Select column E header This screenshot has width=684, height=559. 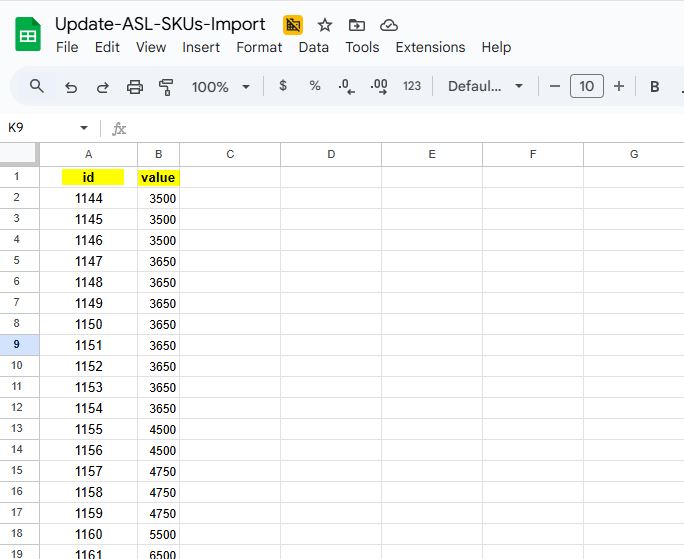(x=432, y=154)
